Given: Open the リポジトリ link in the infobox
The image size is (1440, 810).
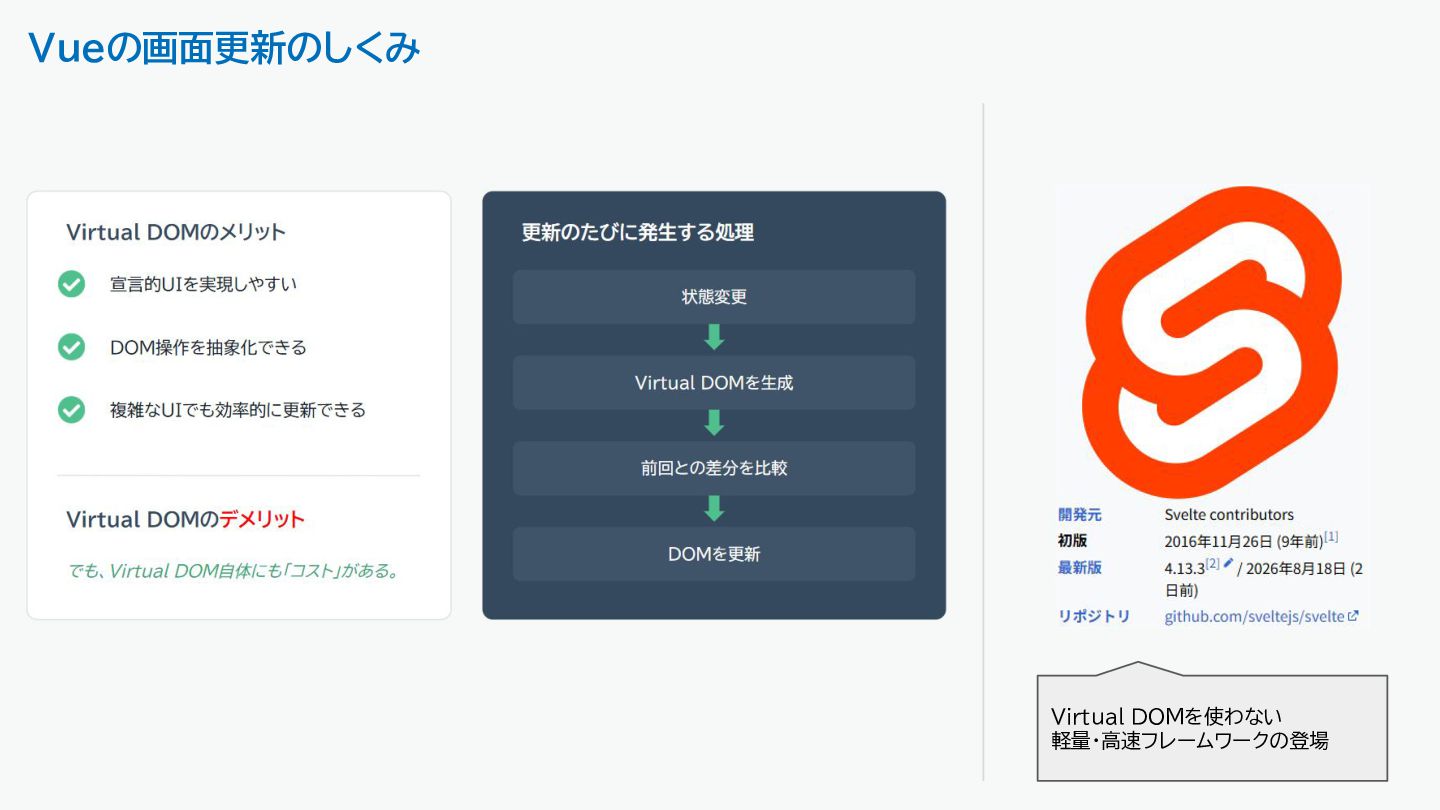Looking at the screenshot, I should pos(1094,617).
